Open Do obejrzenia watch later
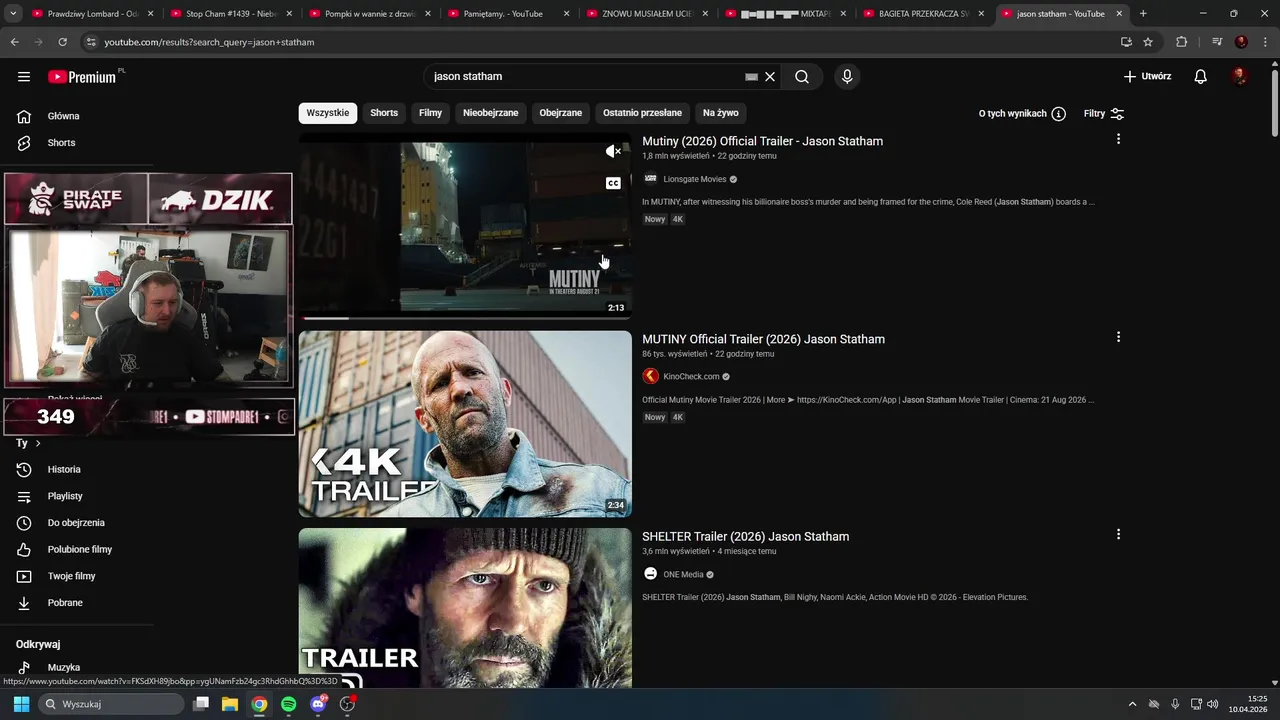1280x720 pixels. 77,523
